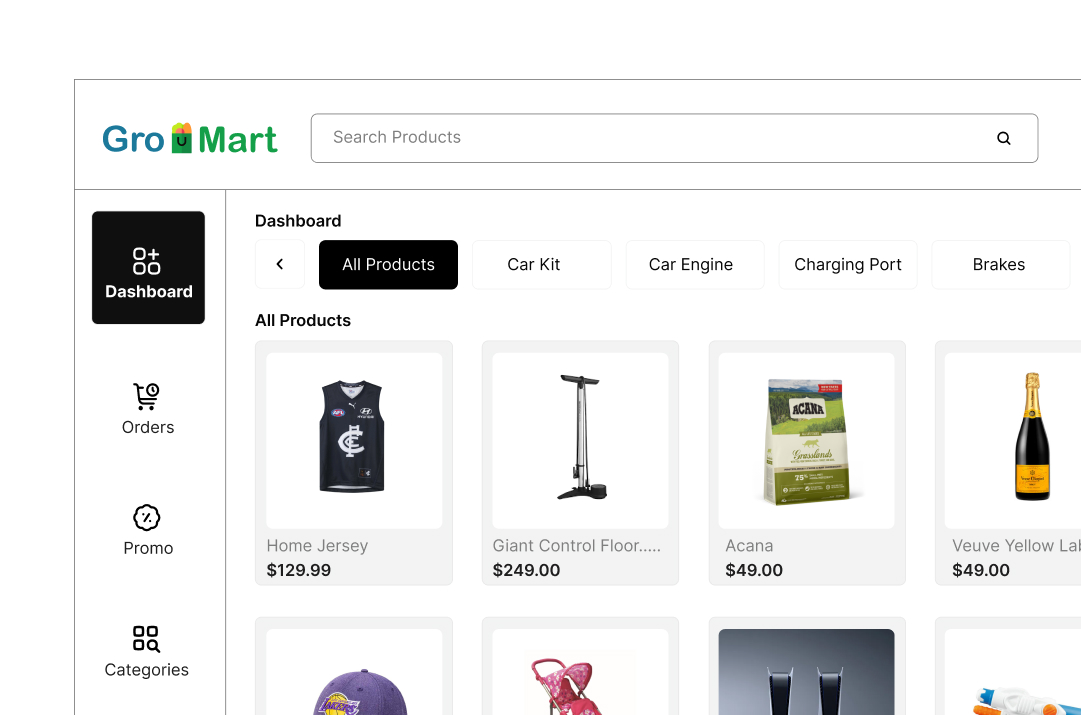Image resolution: width=1081 pixels, height=715 pixels.
Task: Click the search magnifier icon
Action: pos(1004,139)
